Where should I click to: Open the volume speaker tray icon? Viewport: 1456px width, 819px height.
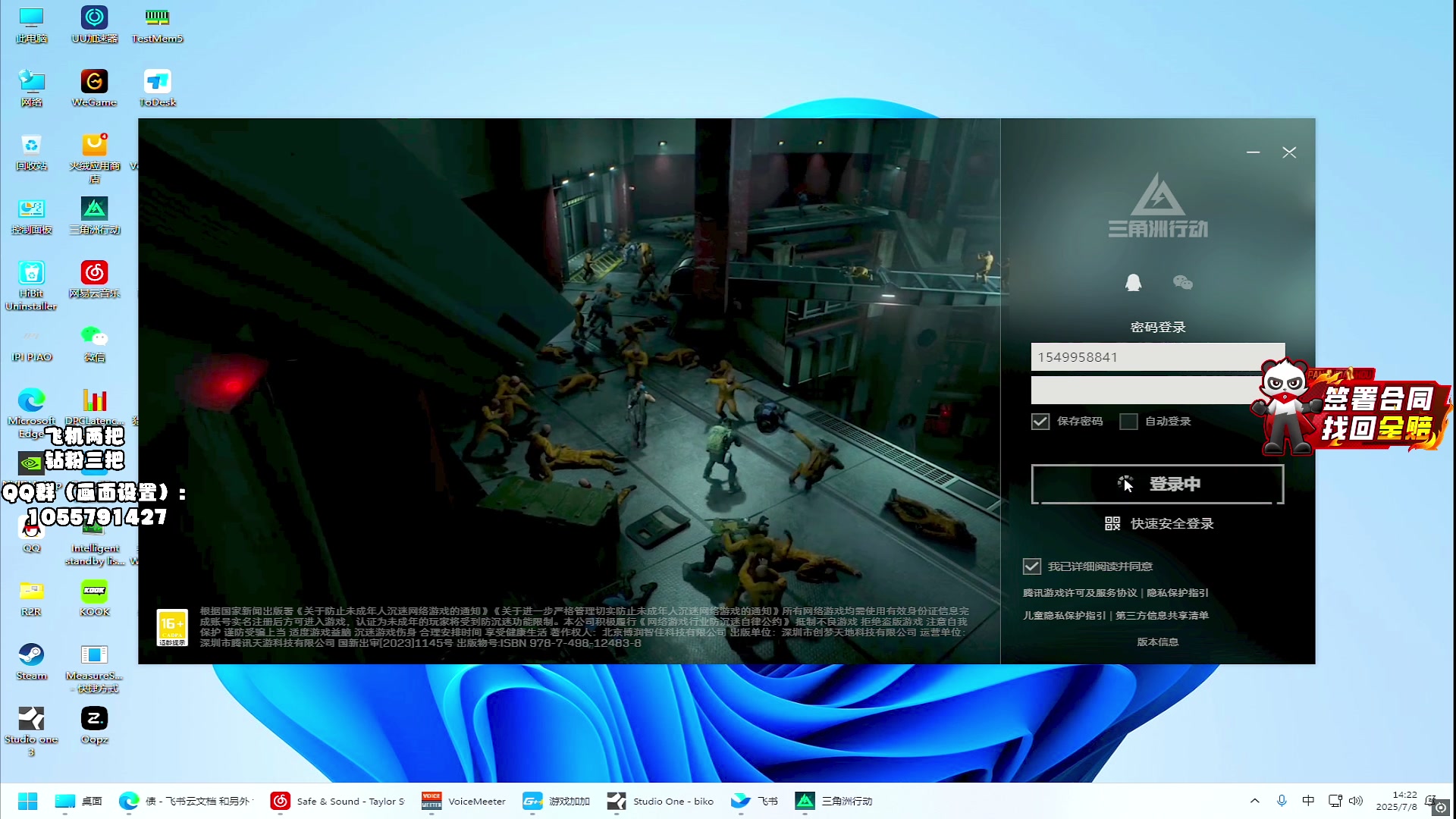(1356, 801)
